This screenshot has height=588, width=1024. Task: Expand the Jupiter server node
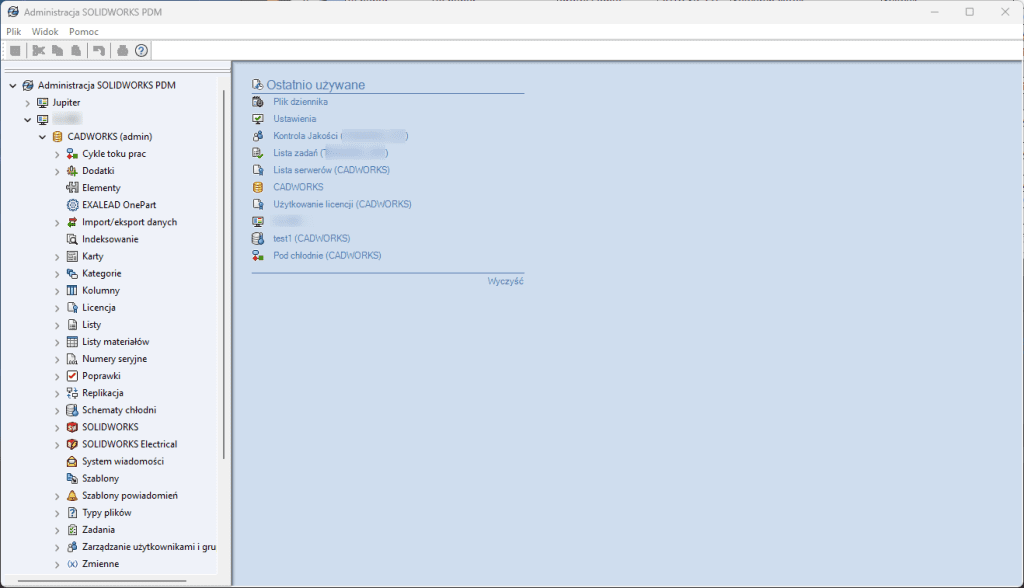(27, 103)
